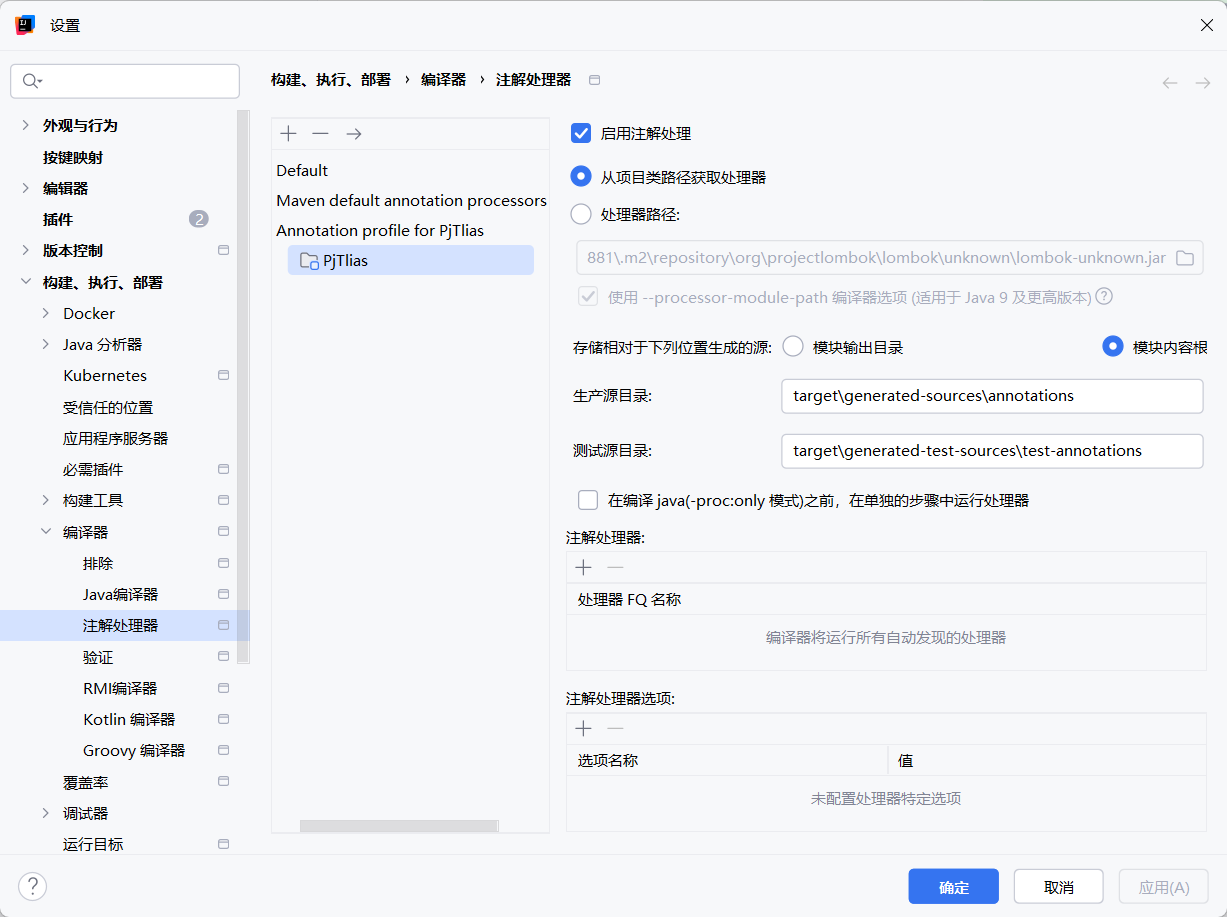This screenshot has height=917, width=1227.
Task: Expand the 构建工具 tree node
Action: coord(46,500)
